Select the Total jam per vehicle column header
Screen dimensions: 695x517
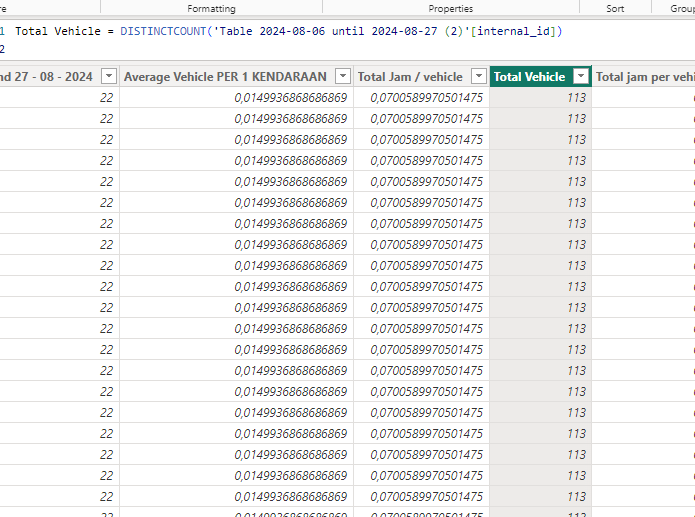tap(644, 77)
